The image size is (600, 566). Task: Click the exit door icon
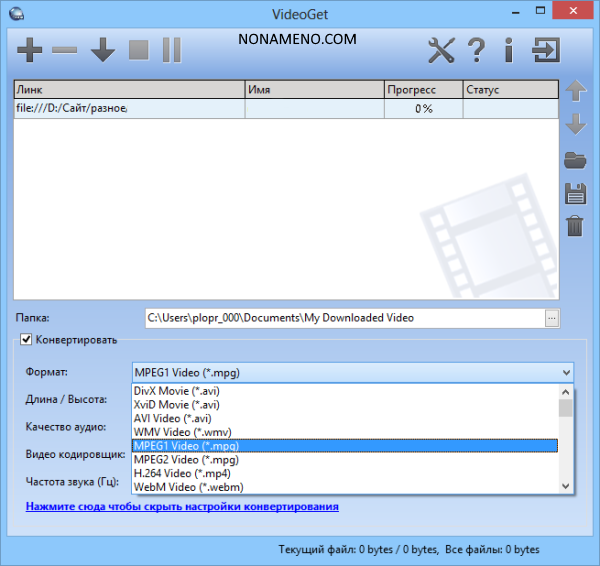point(546,50)
